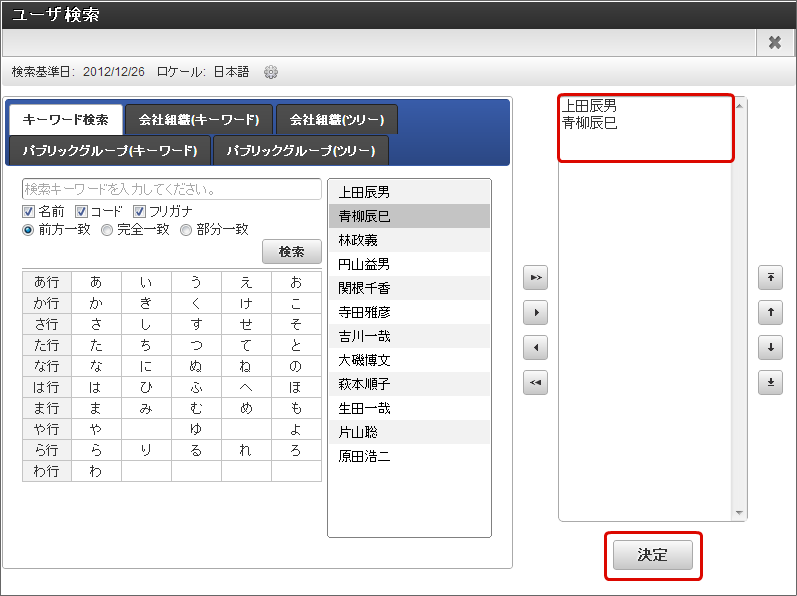Select 青柳辰巳 in search results list
This screenshot has width=797, height=596.
pyautogui.click(x=409, y=216)
